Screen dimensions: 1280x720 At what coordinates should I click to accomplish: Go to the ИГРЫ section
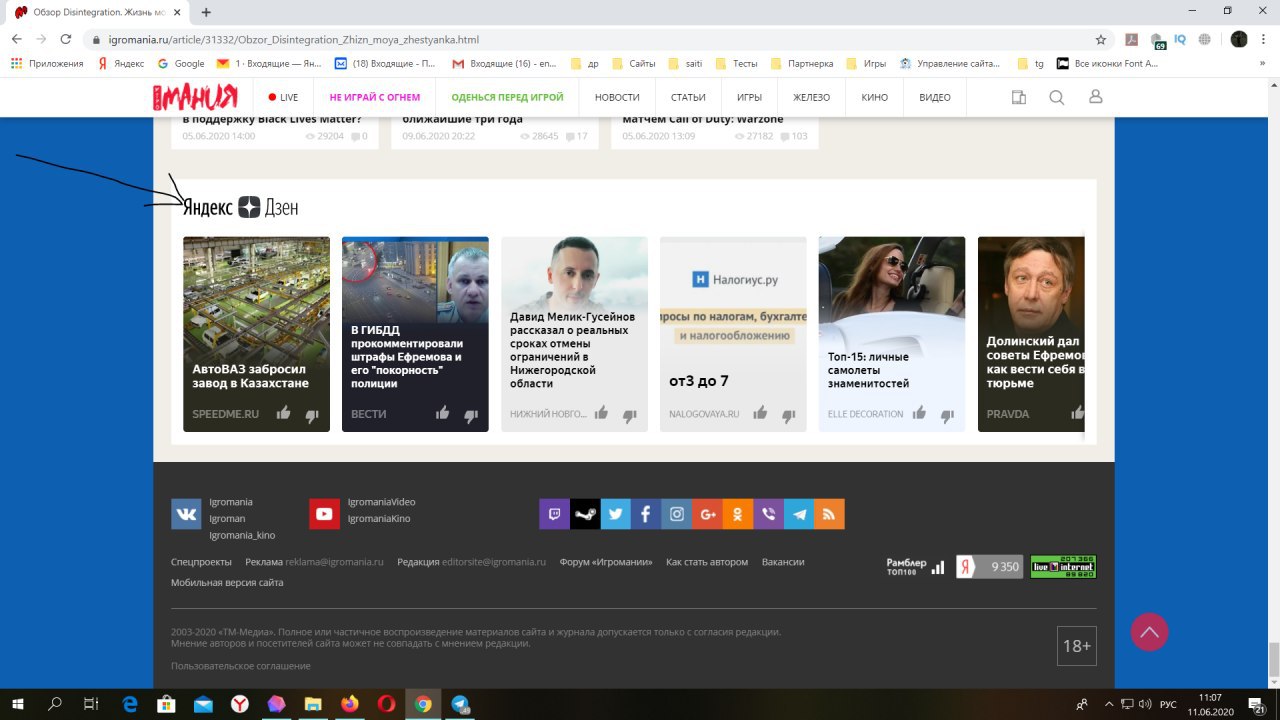point(750,97)
